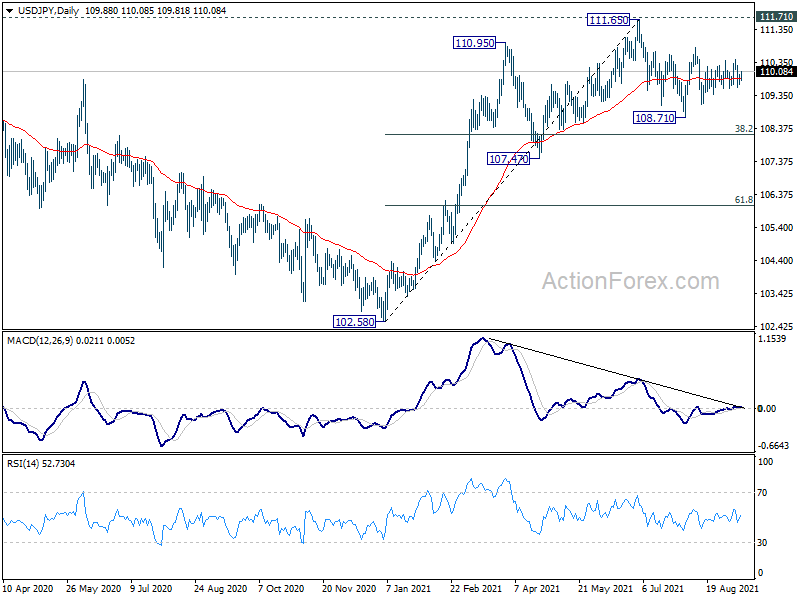The image size is (800, 600).
Task: Select the current price tag 110.084
Action: point(776,72)
